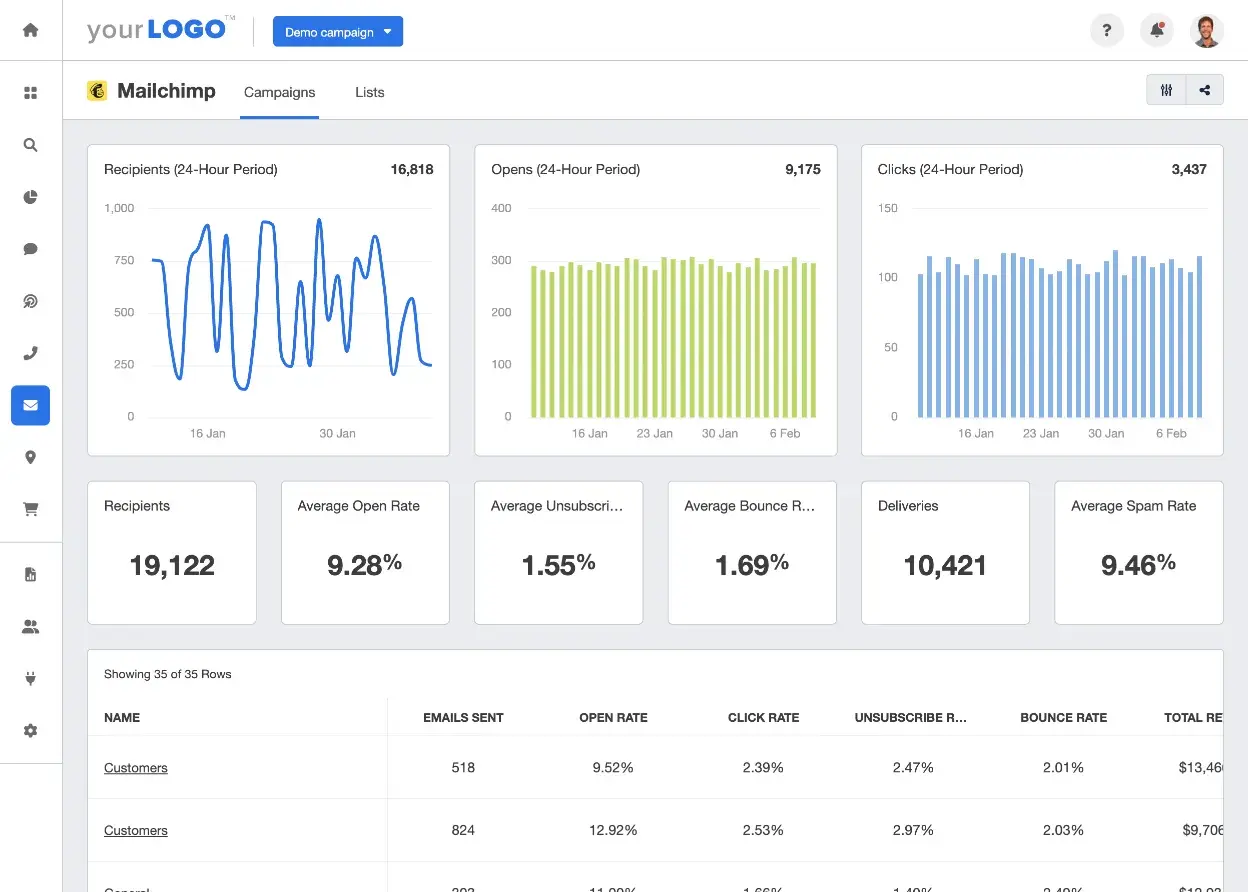Open the chat messages icon in sidebar
Viewport: 1248px width, 892px height.
tap(30, 248)
